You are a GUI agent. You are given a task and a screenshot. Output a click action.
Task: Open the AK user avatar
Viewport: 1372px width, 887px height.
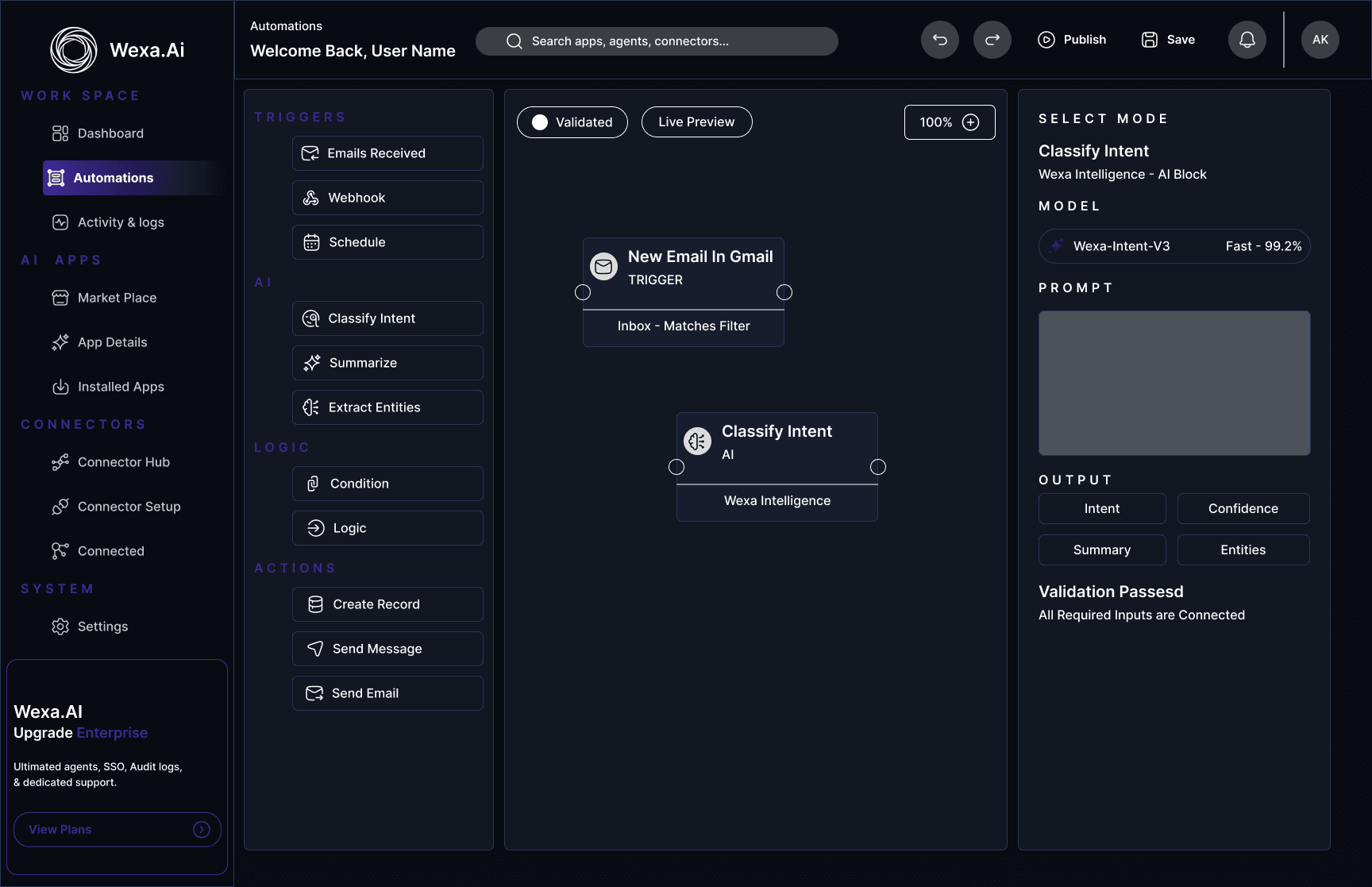(x=1320, y=40)
